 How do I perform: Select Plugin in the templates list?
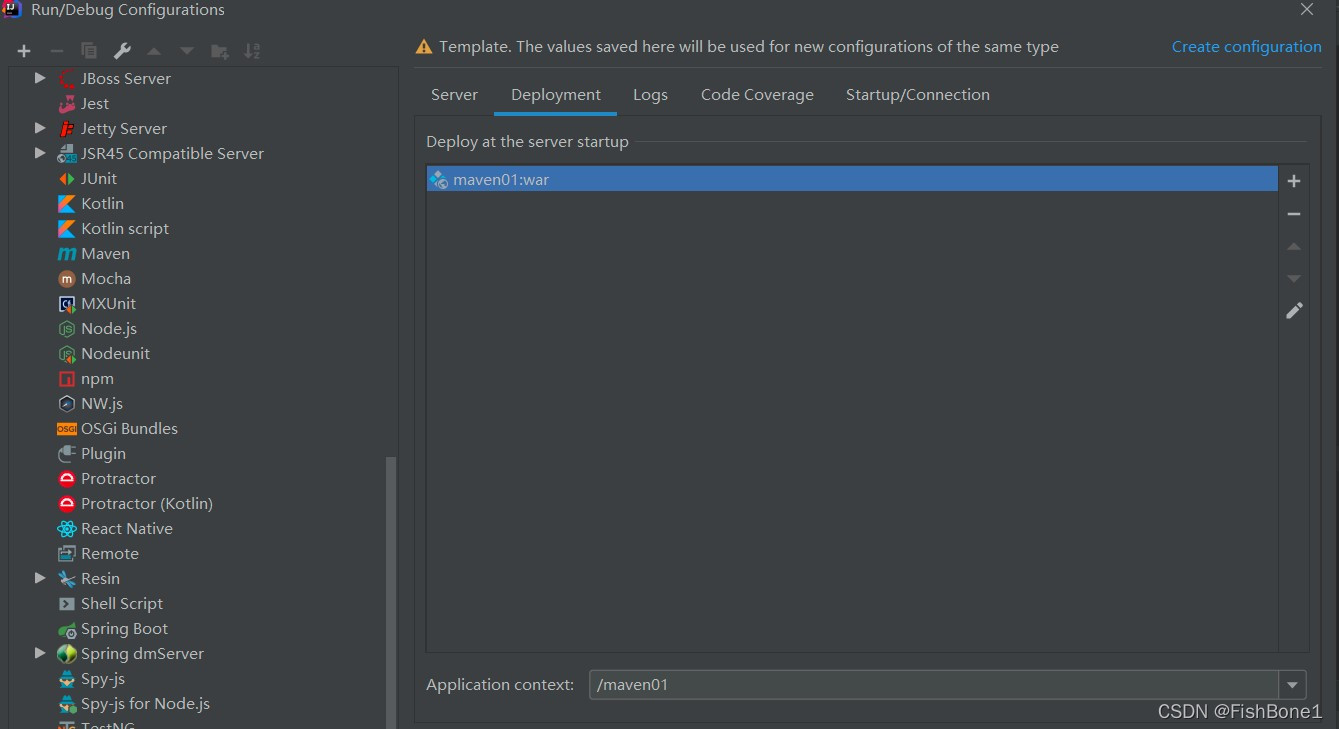click(103, 453)
